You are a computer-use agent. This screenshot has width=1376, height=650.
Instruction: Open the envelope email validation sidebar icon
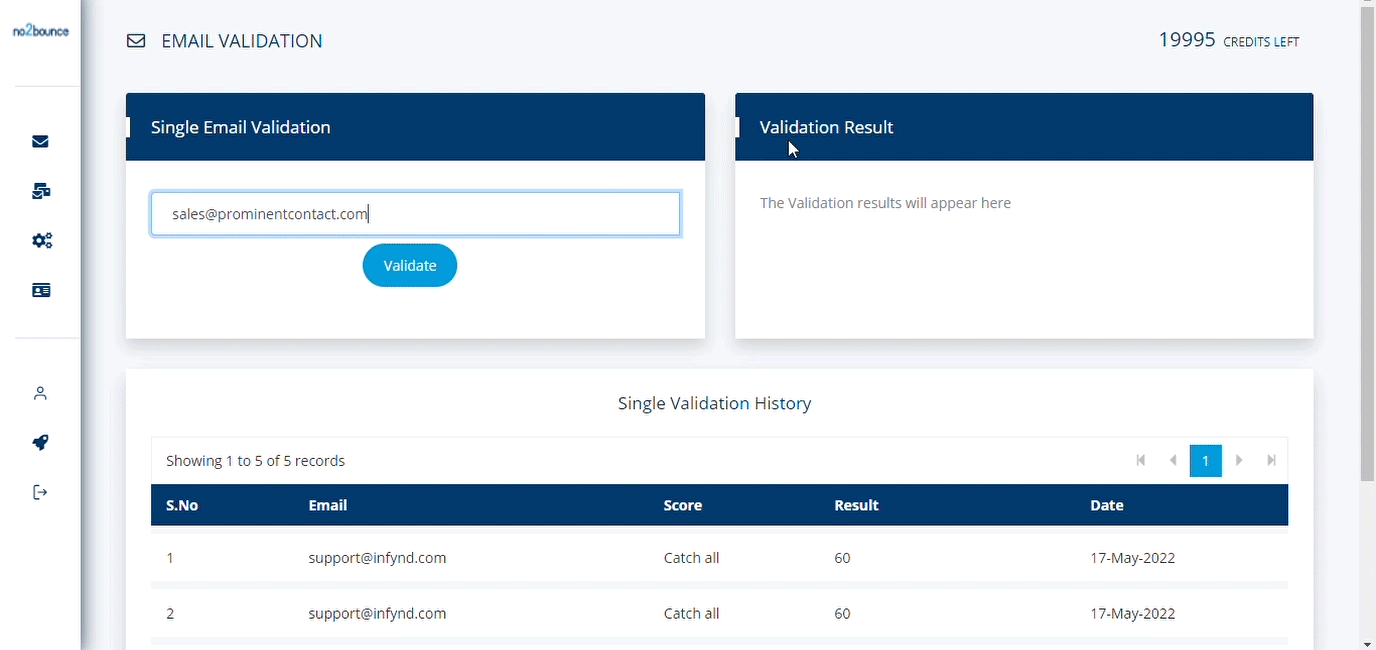coord(41,141)
